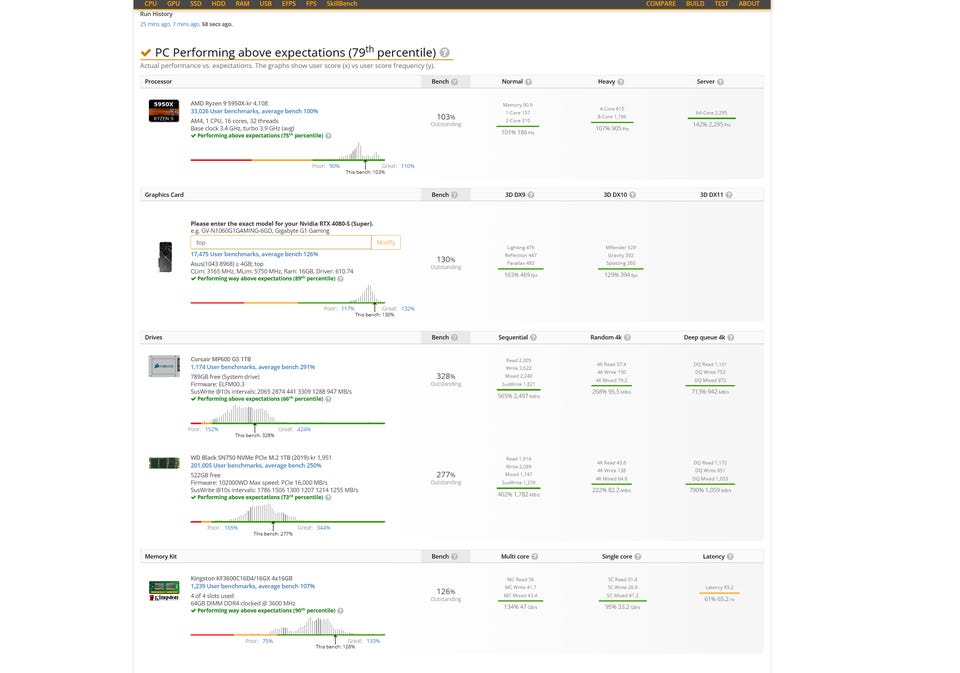960x673 pixels.
Task: Click Bench help icon in Processor header
Action: pos(454,81)
